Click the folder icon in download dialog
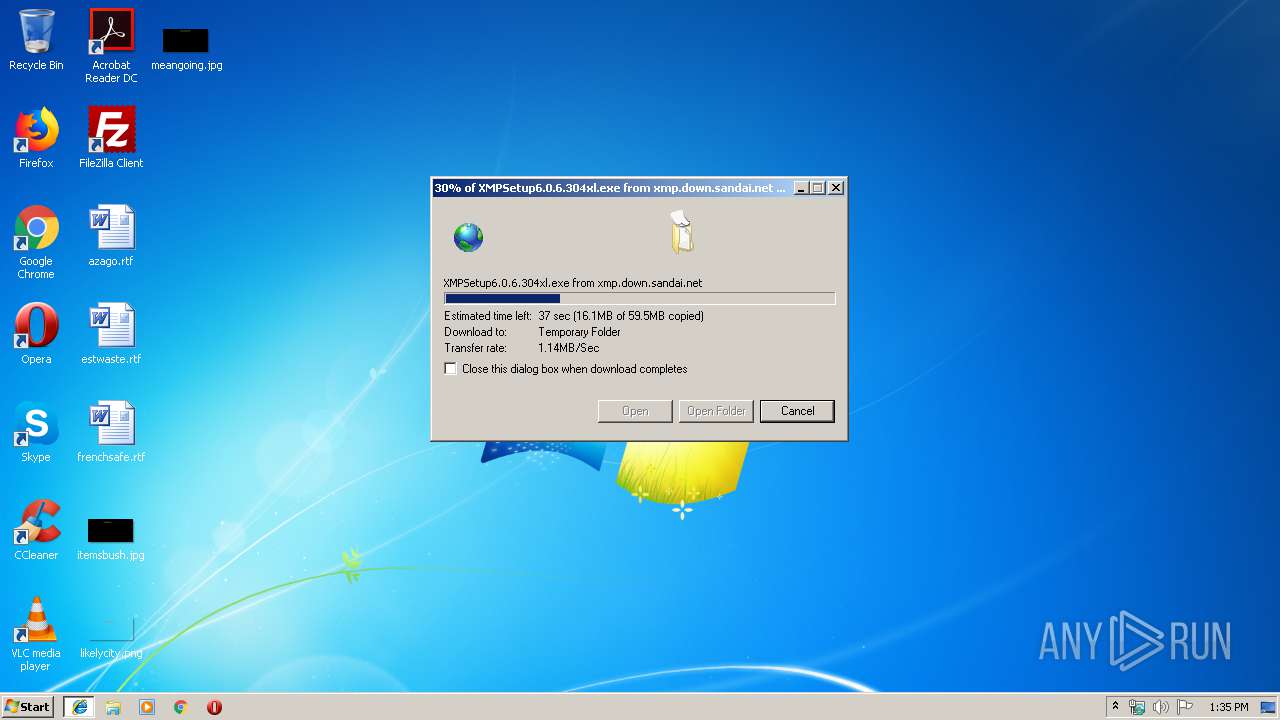The width and height of the screenshot is (1280, 720). [681, 232]
